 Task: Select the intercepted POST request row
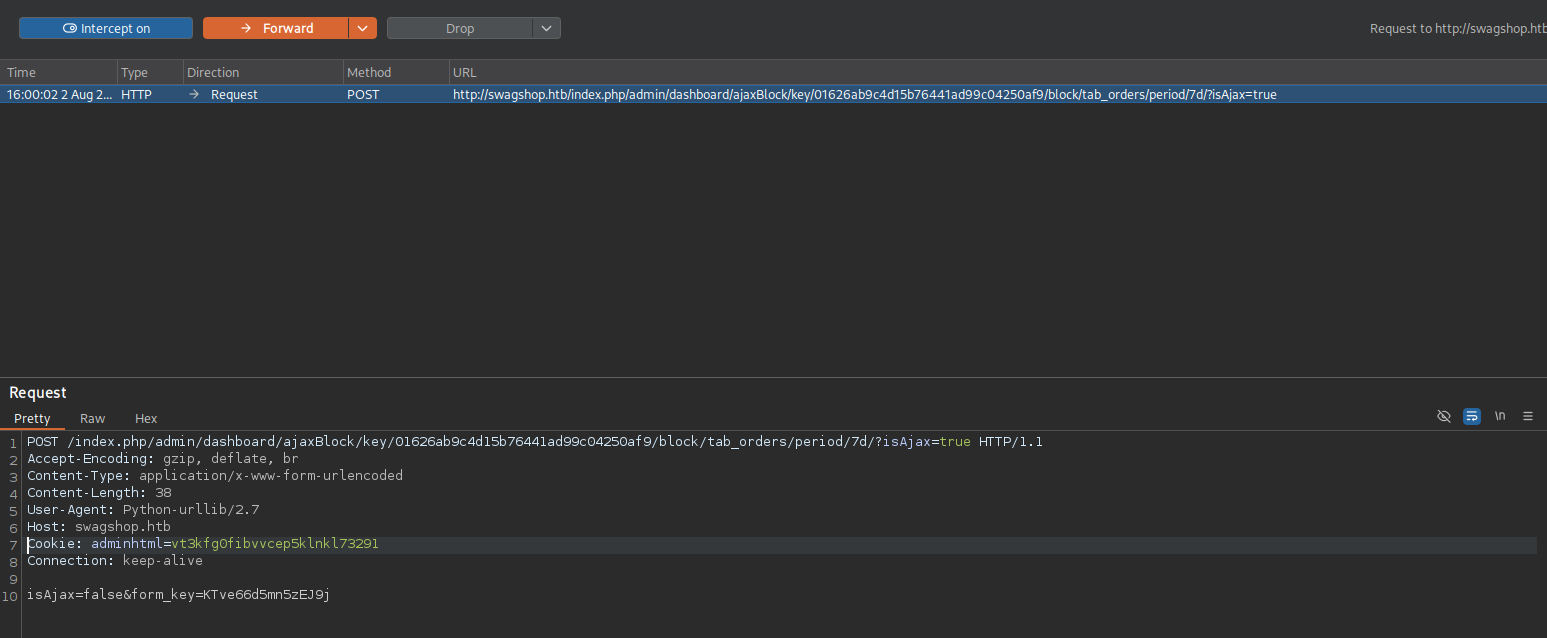click(700, 94)
